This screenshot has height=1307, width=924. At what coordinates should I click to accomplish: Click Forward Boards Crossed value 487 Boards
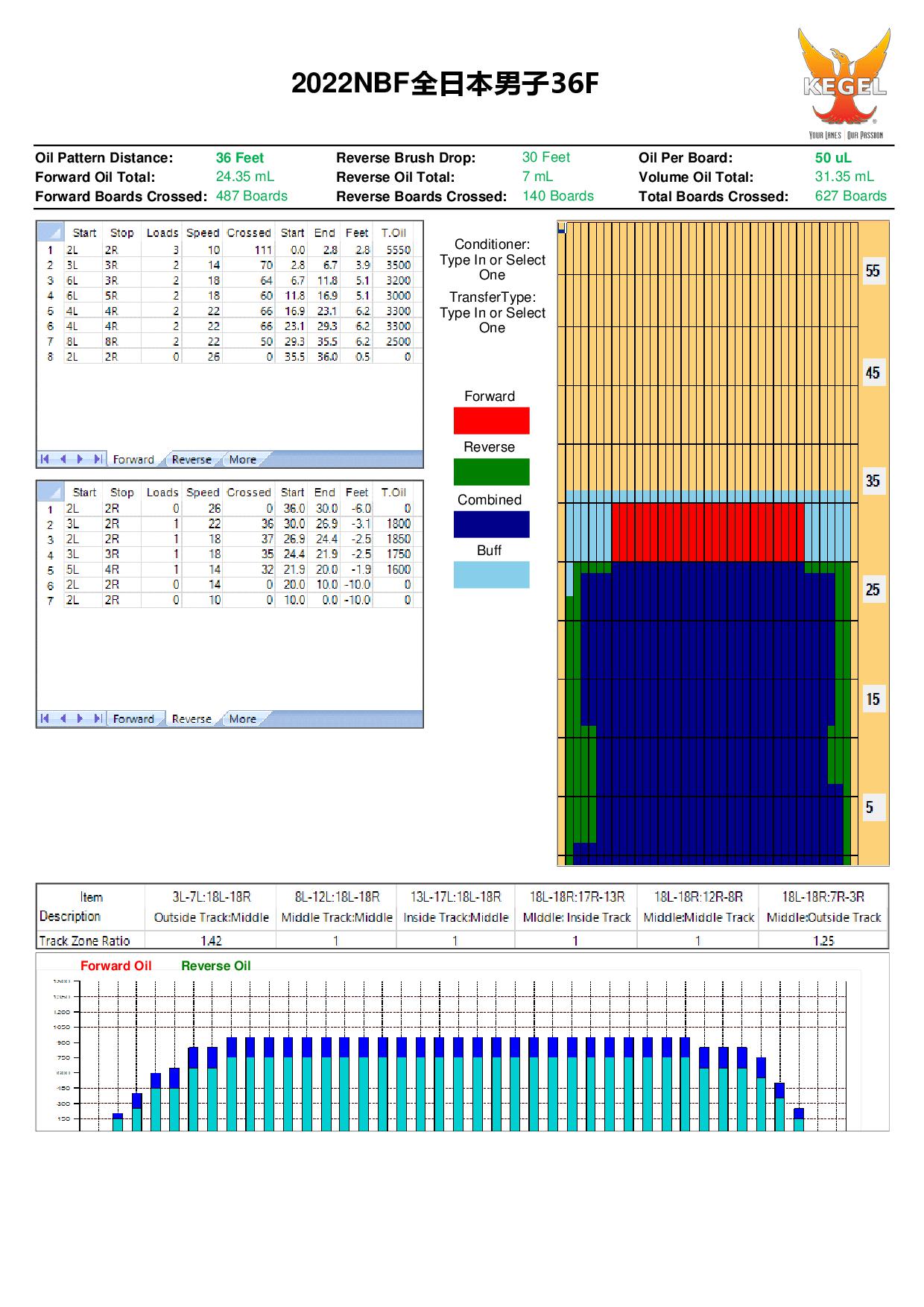pyautogui.click(x=252, y=196)
